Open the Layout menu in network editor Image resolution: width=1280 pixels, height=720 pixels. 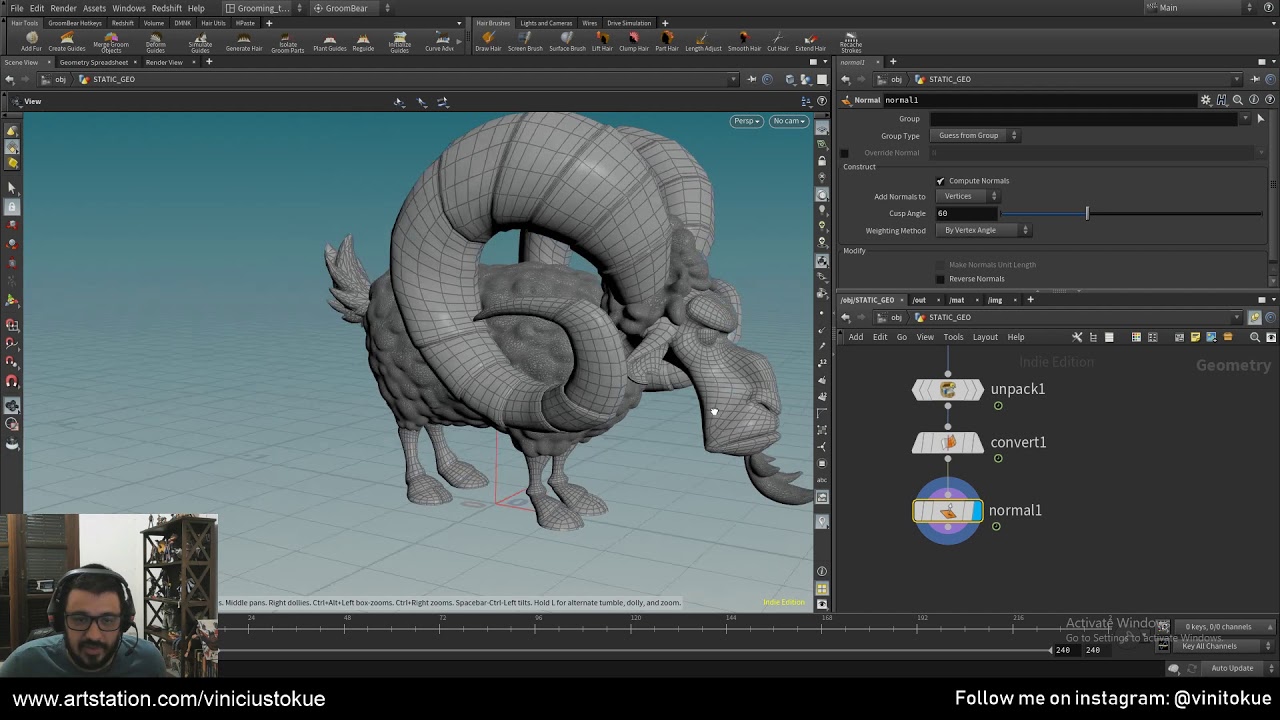coord(985,337)
